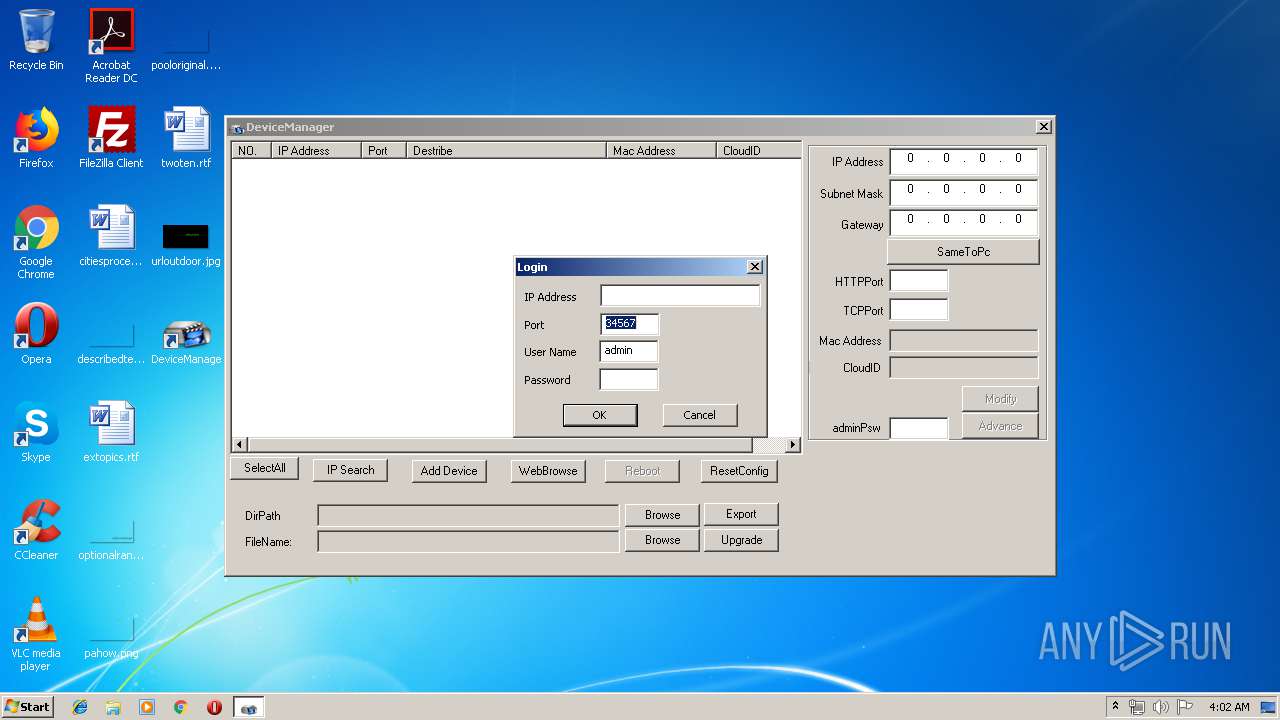Launch the Opera desktop shortcut
The width and height of the screenshot is (1280, 720).
pos(36,334)
